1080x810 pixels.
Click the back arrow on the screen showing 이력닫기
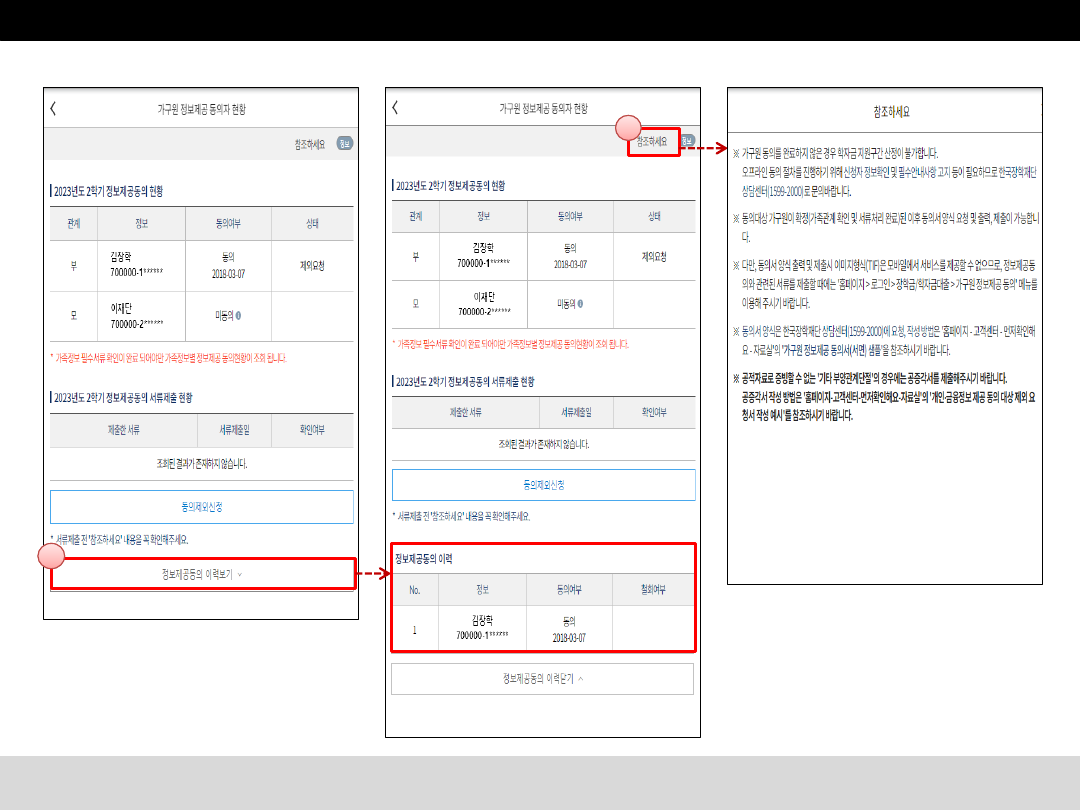(x=395, y=107)
